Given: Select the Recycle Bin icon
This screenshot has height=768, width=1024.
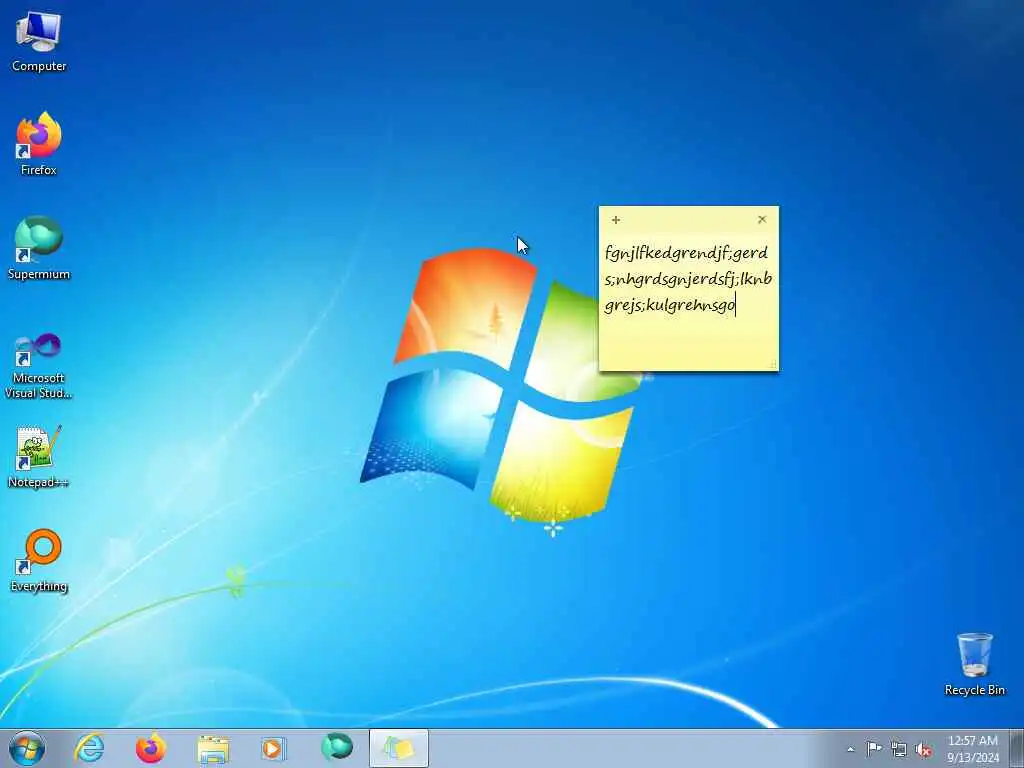Looking at the screenshot, I should coord(974,664).
